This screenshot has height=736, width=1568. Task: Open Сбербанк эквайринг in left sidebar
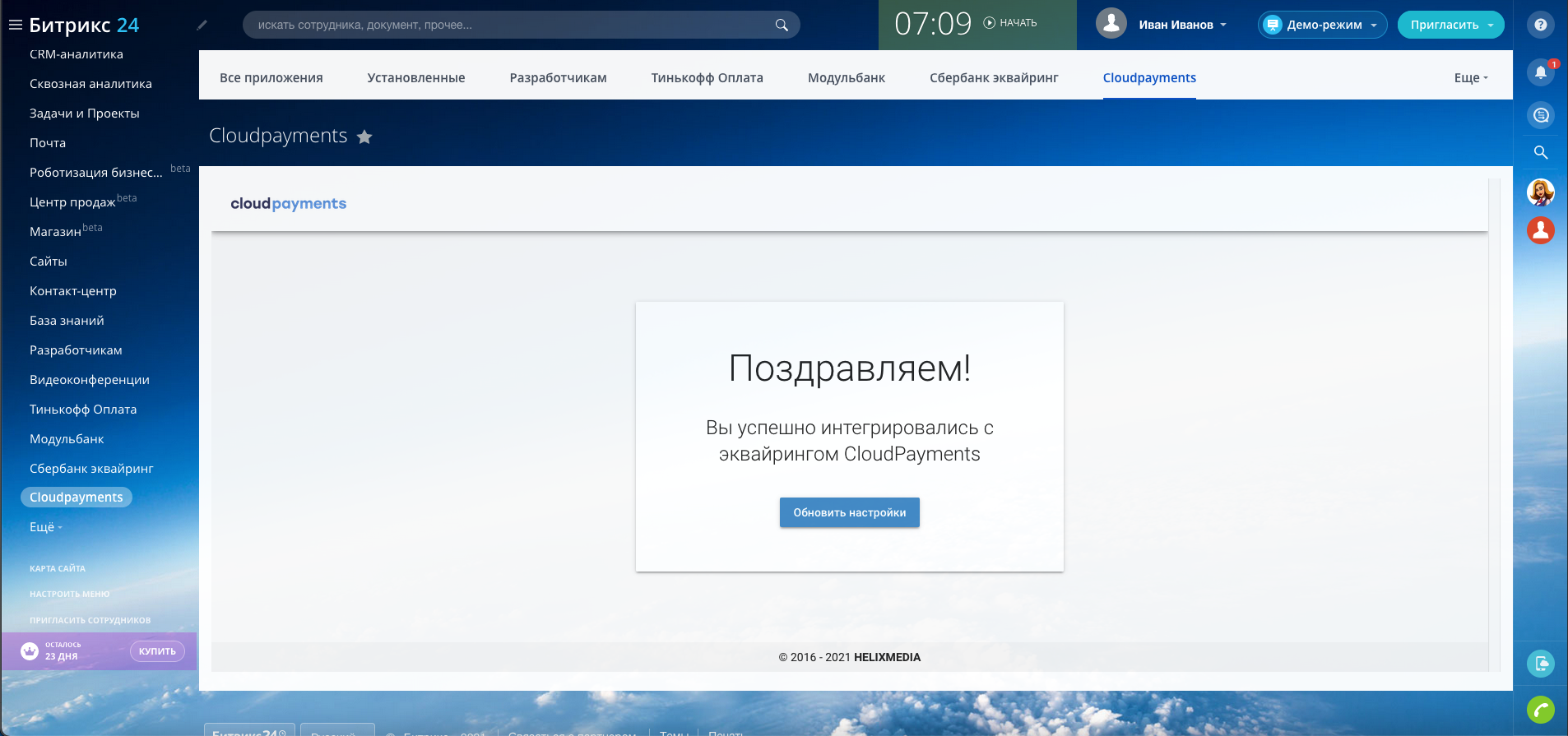click(91, 469)
